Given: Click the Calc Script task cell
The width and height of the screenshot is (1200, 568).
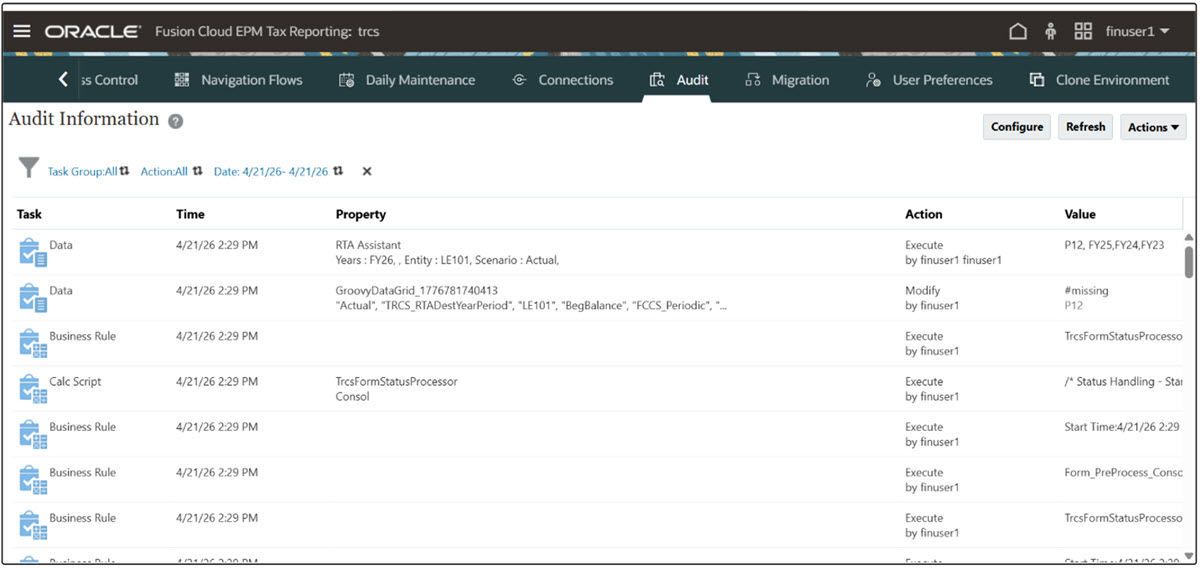Looking at the screenshot, I should (x=75, y=382).
